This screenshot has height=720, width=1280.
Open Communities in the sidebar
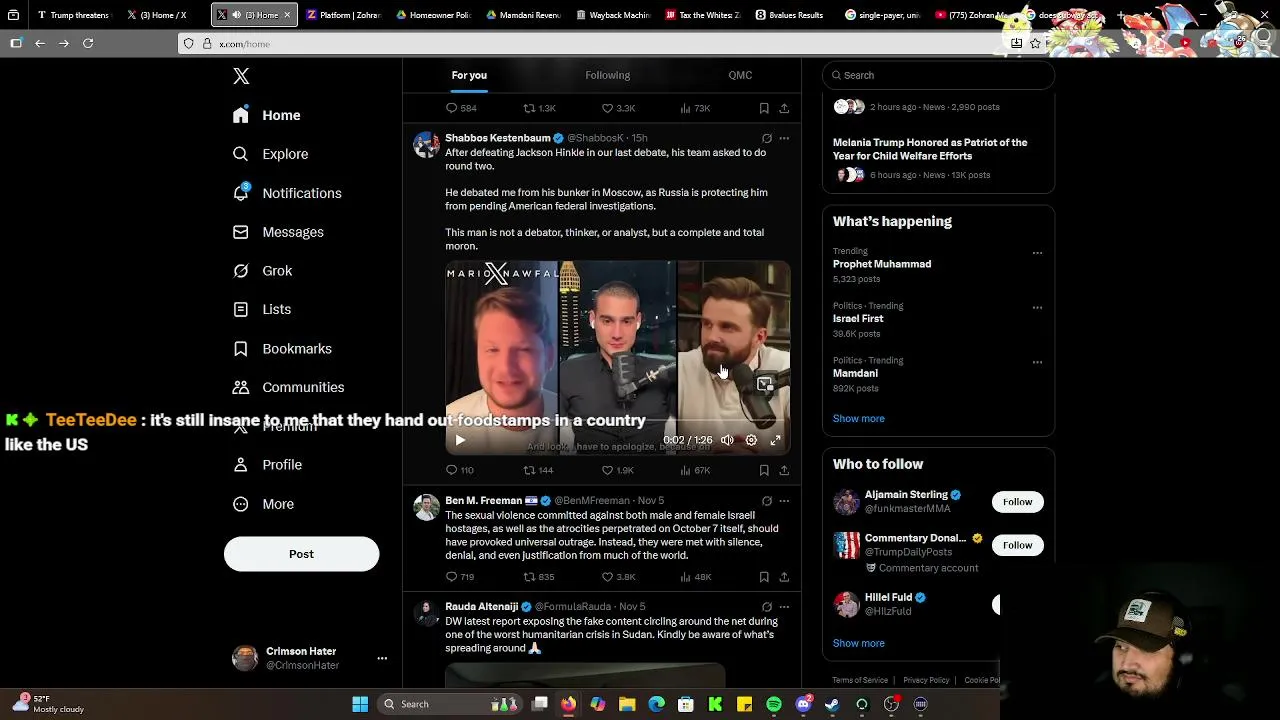pyautogui.click(x=288, y=387)
